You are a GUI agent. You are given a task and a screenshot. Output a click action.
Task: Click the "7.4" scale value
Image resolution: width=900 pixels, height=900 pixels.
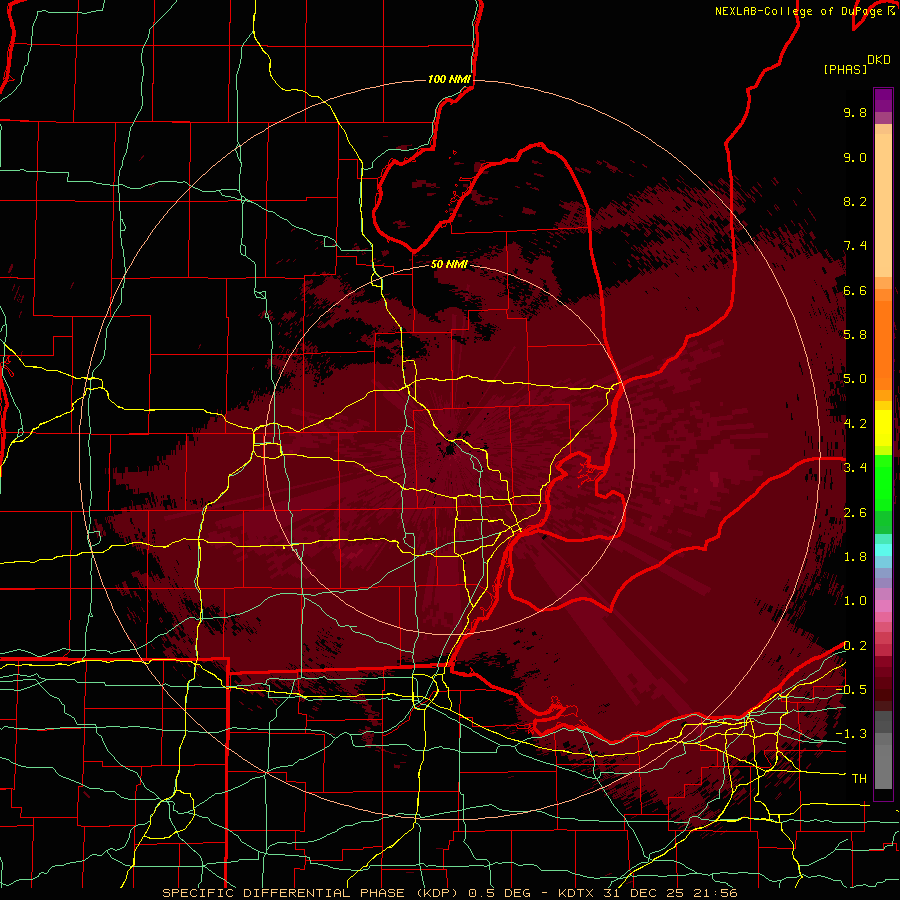(x=855, y=246)
